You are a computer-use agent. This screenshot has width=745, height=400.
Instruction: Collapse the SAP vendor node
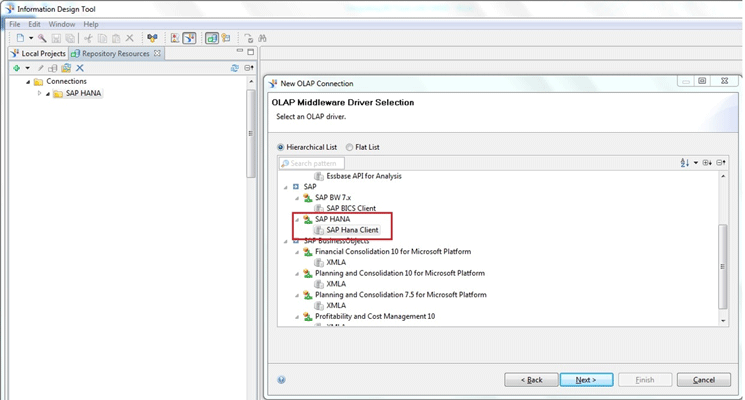(x=286, y=187)
